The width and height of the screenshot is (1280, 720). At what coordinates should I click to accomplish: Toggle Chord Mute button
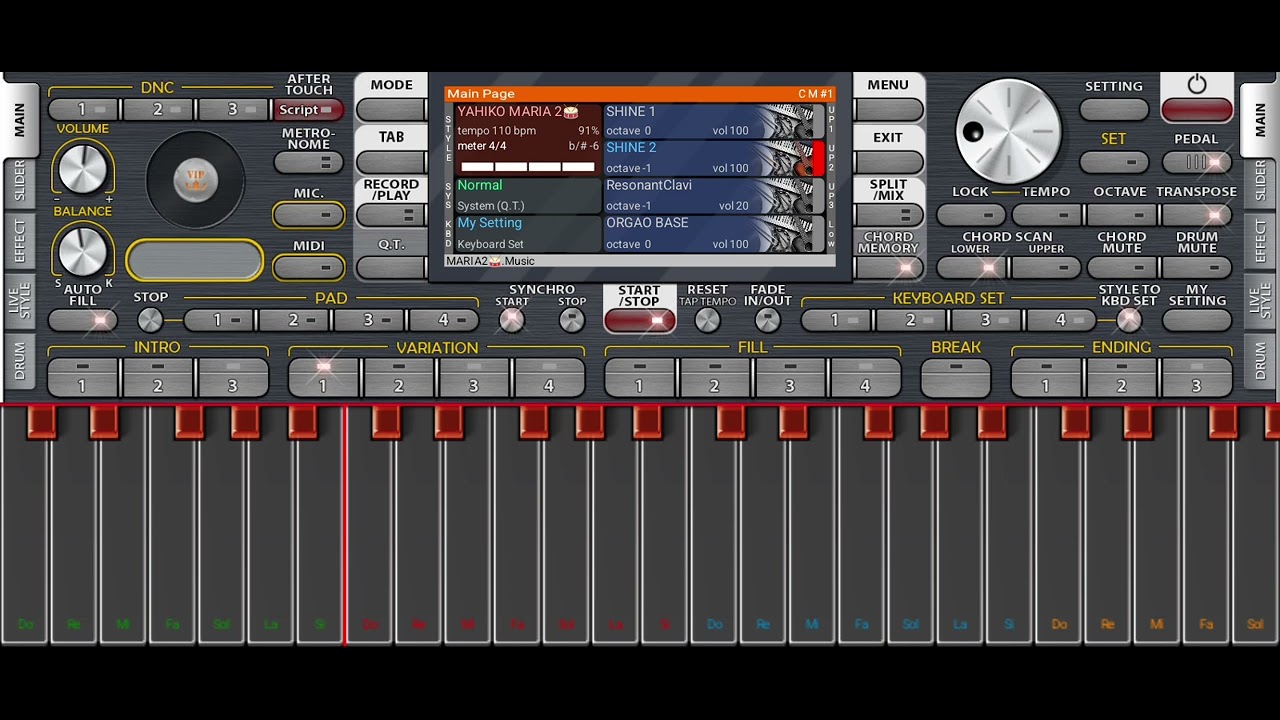[x=1121, y=267]
